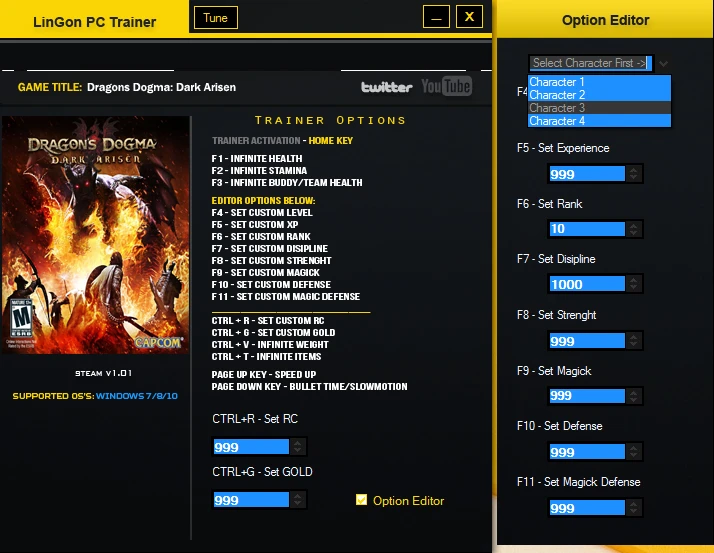Image resolution: width=714 pixels, height=553 pixels.
Task: Adjust the Set Magick spinner arrows
Action: pyautogui.click(x=633, y=395)
